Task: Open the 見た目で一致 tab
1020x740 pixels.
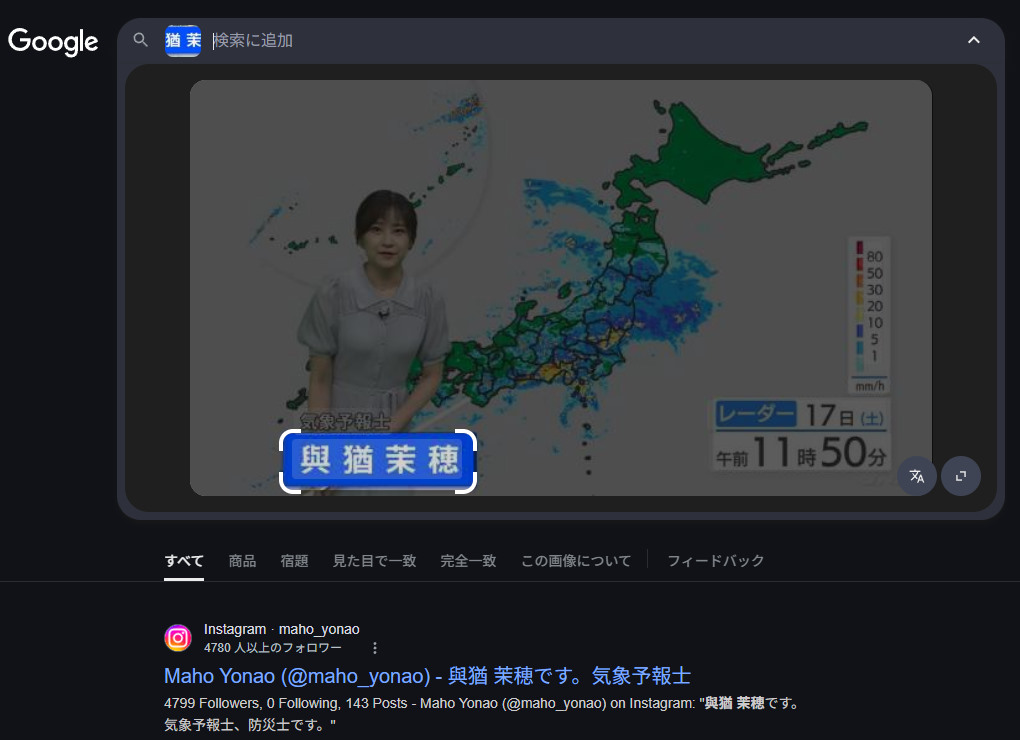Action: (374, 561)
